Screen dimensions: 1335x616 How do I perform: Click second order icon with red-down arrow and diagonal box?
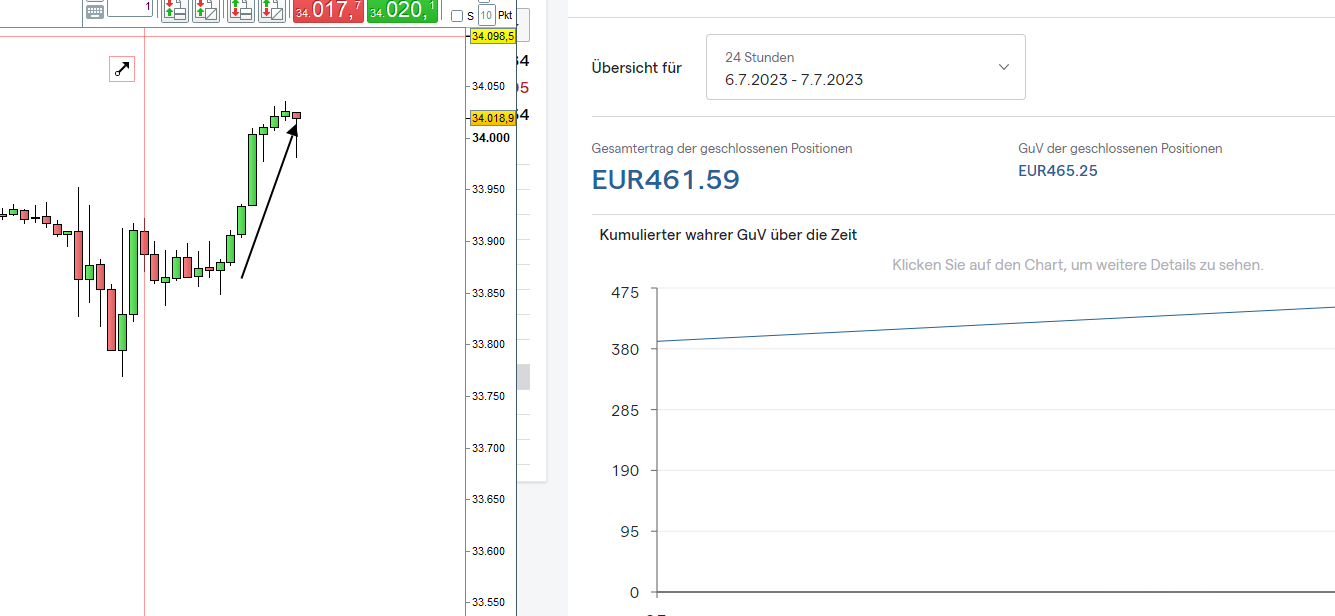click(206, 10)
